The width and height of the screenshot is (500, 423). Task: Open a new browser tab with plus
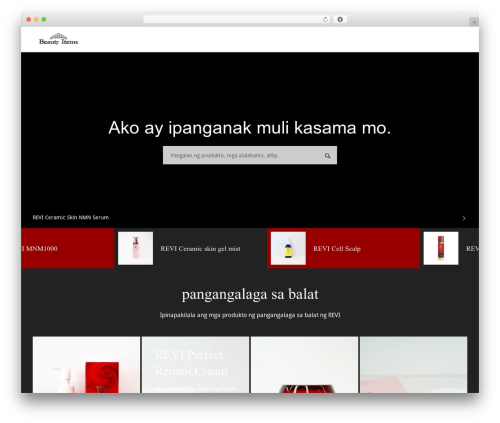474,22
